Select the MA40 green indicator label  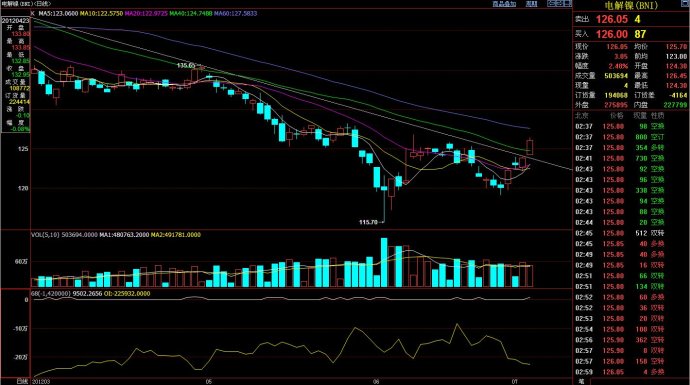191,14
